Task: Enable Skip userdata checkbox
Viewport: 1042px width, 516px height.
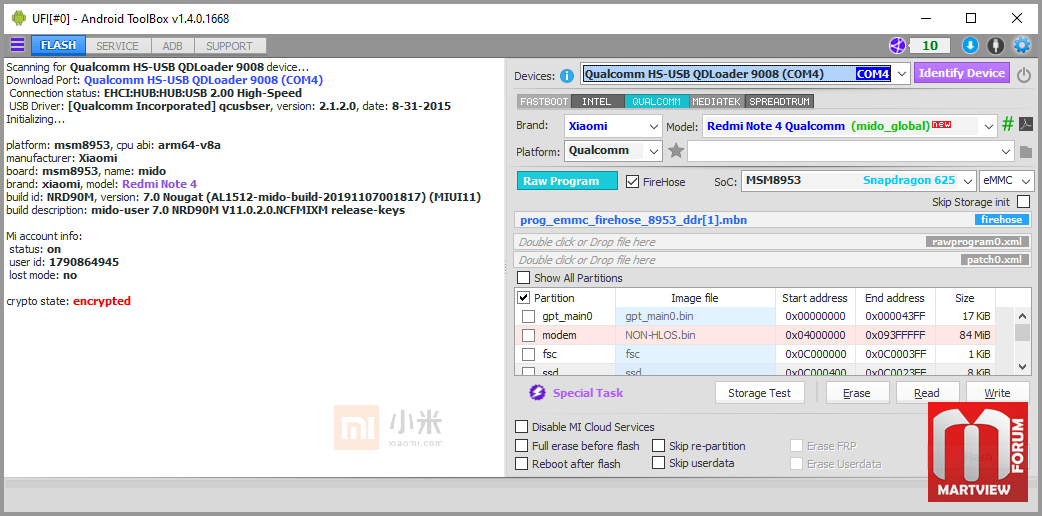Action: click(x=659, y=463)
